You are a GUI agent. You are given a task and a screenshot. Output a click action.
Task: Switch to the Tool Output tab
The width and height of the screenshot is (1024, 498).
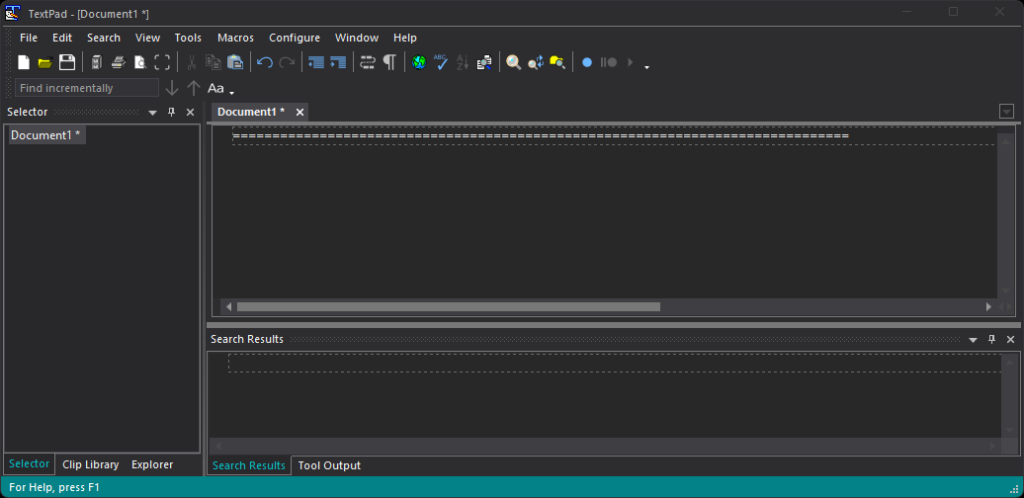[329, 465]
